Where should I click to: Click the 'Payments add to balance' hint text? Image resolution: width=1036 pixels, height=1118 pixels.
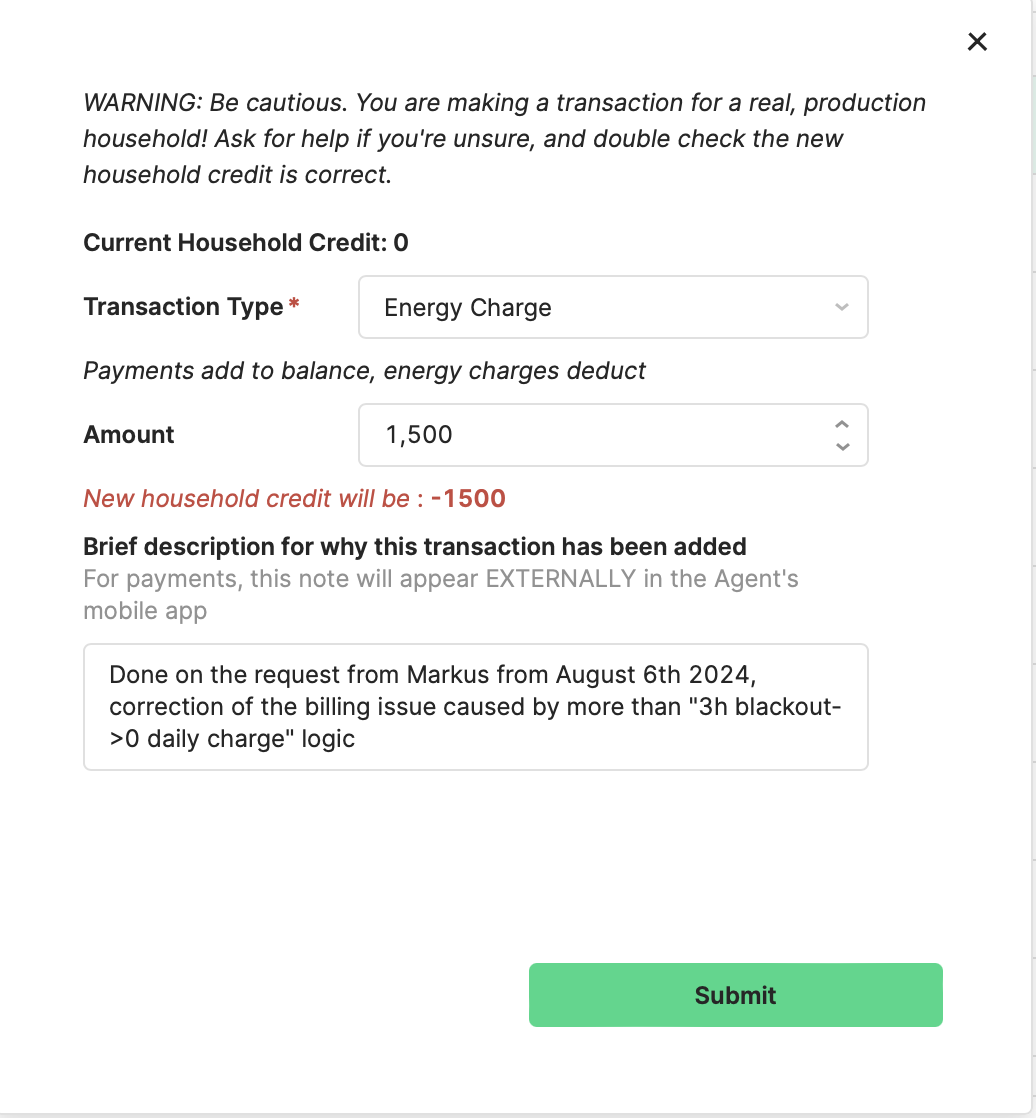pyautogui.click(x=364, y=371)
